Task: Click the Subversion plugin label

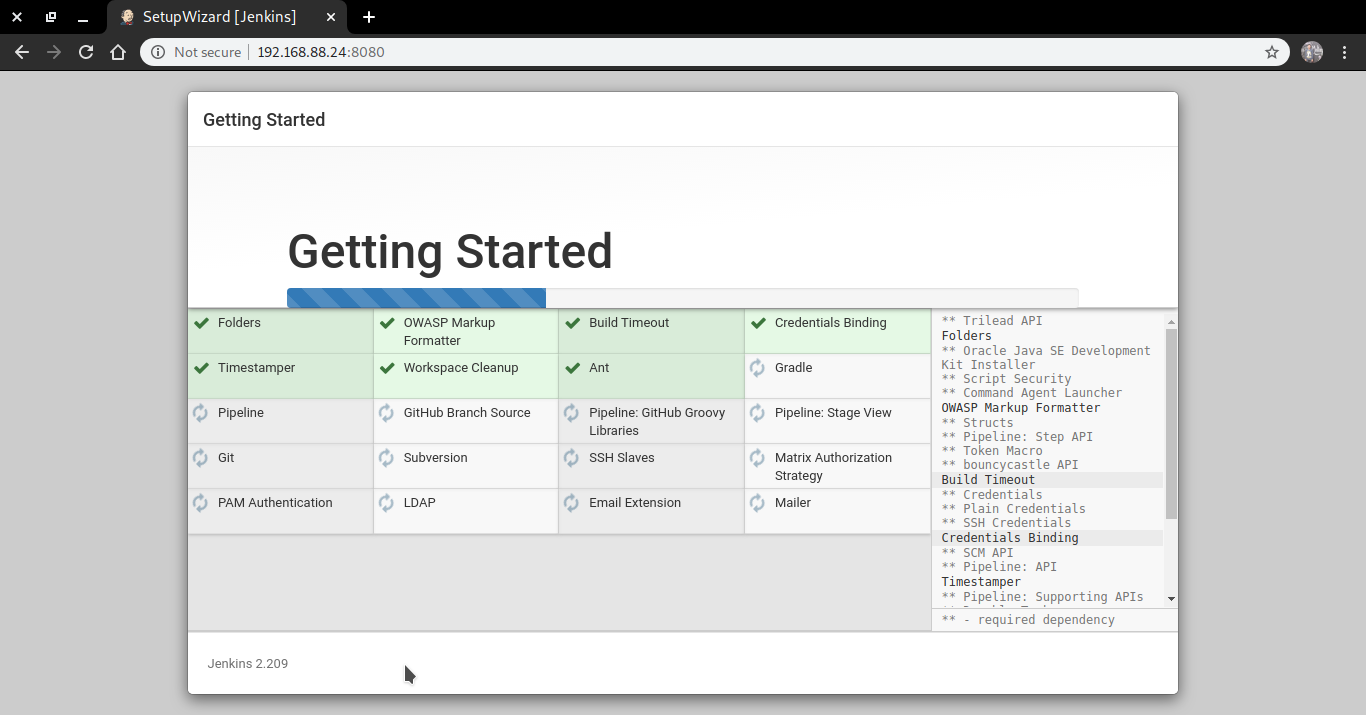Action: click(436, 458)
